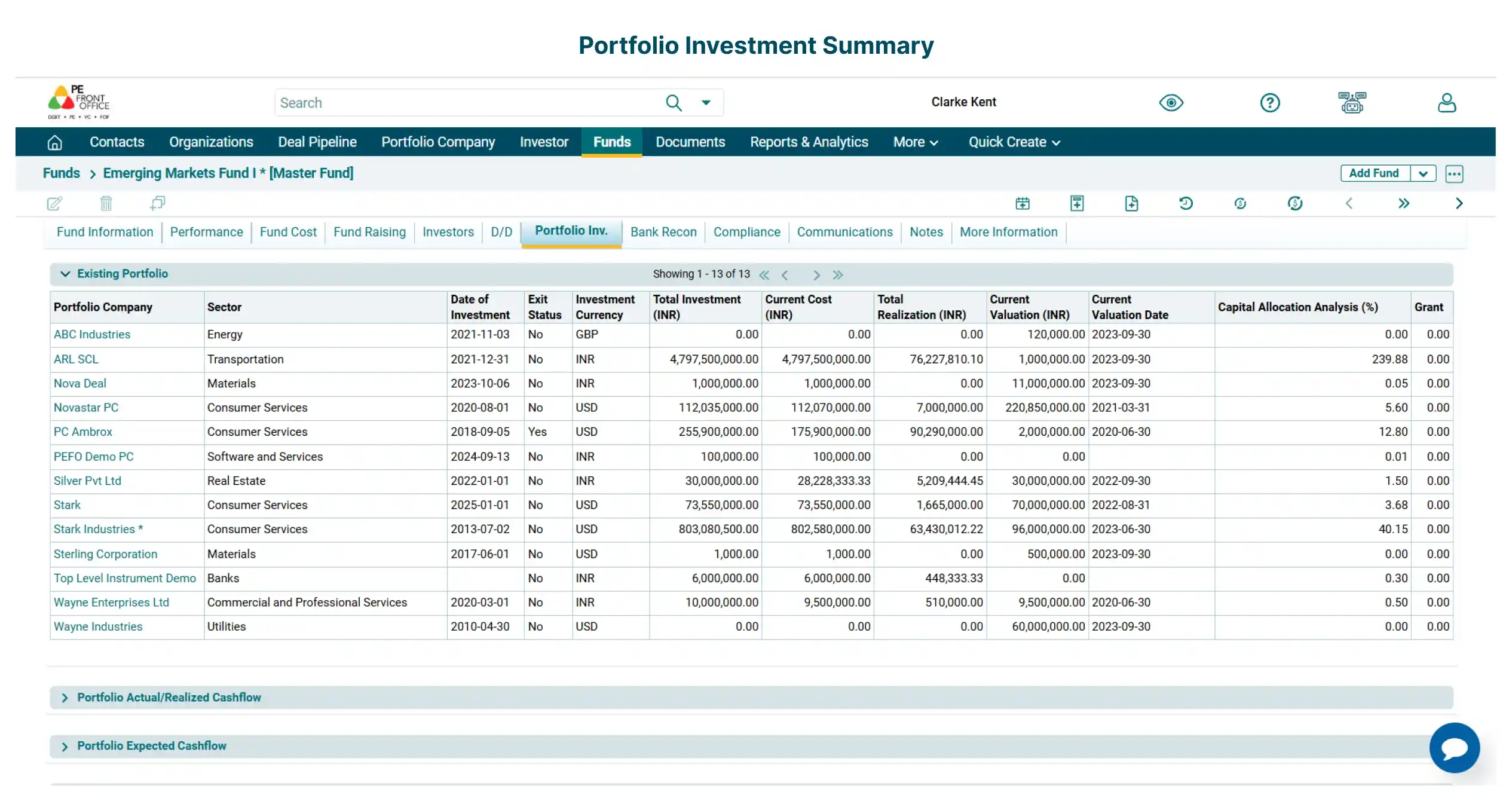Open the chat bubble widget
Viewport: 1512px width, 795px height.
(x=1454, y=748)
